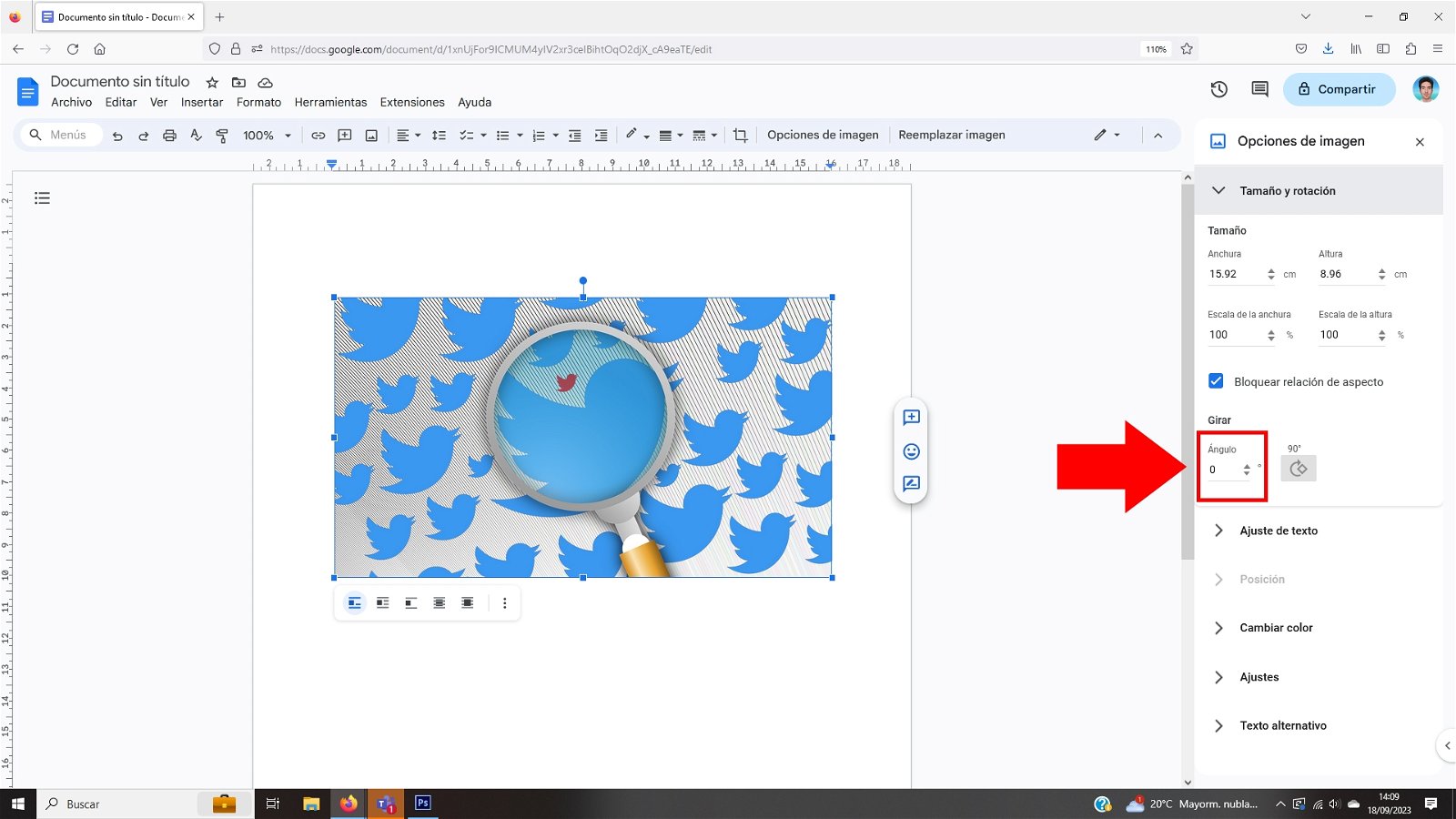1456x819 pixels.
Task: Add comment from the side floating bar
Action: click(x=911, y=418)
